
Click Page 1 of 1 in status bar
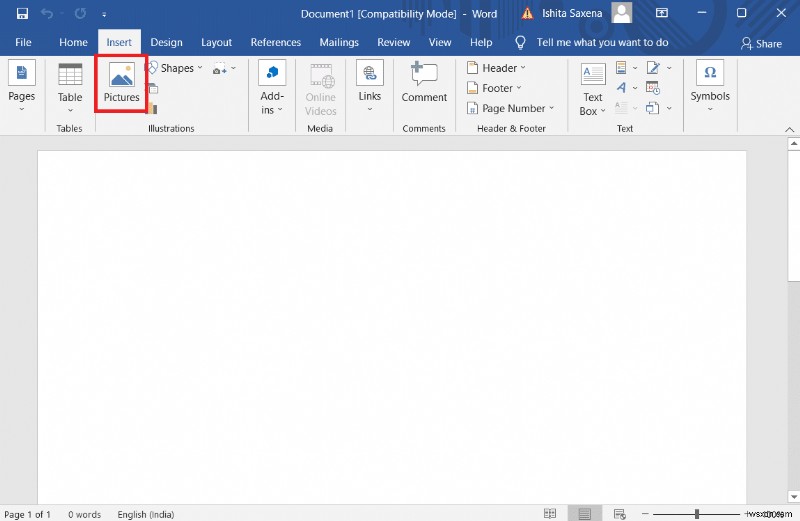click(28, 514)
